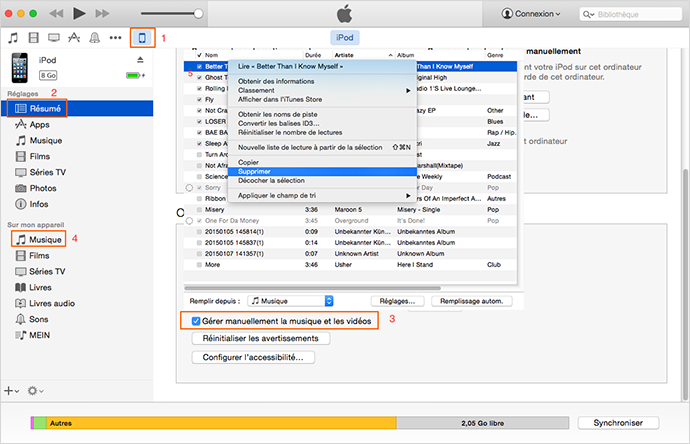Open the Music library icon in toolbar

click(13, 38)
